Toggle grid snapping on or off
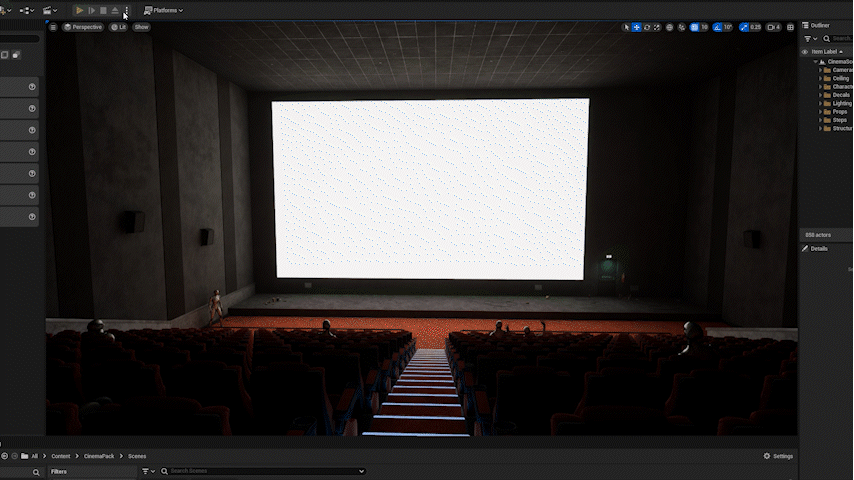The width and height of the screenshot is (854, 480). click(693, 27)
